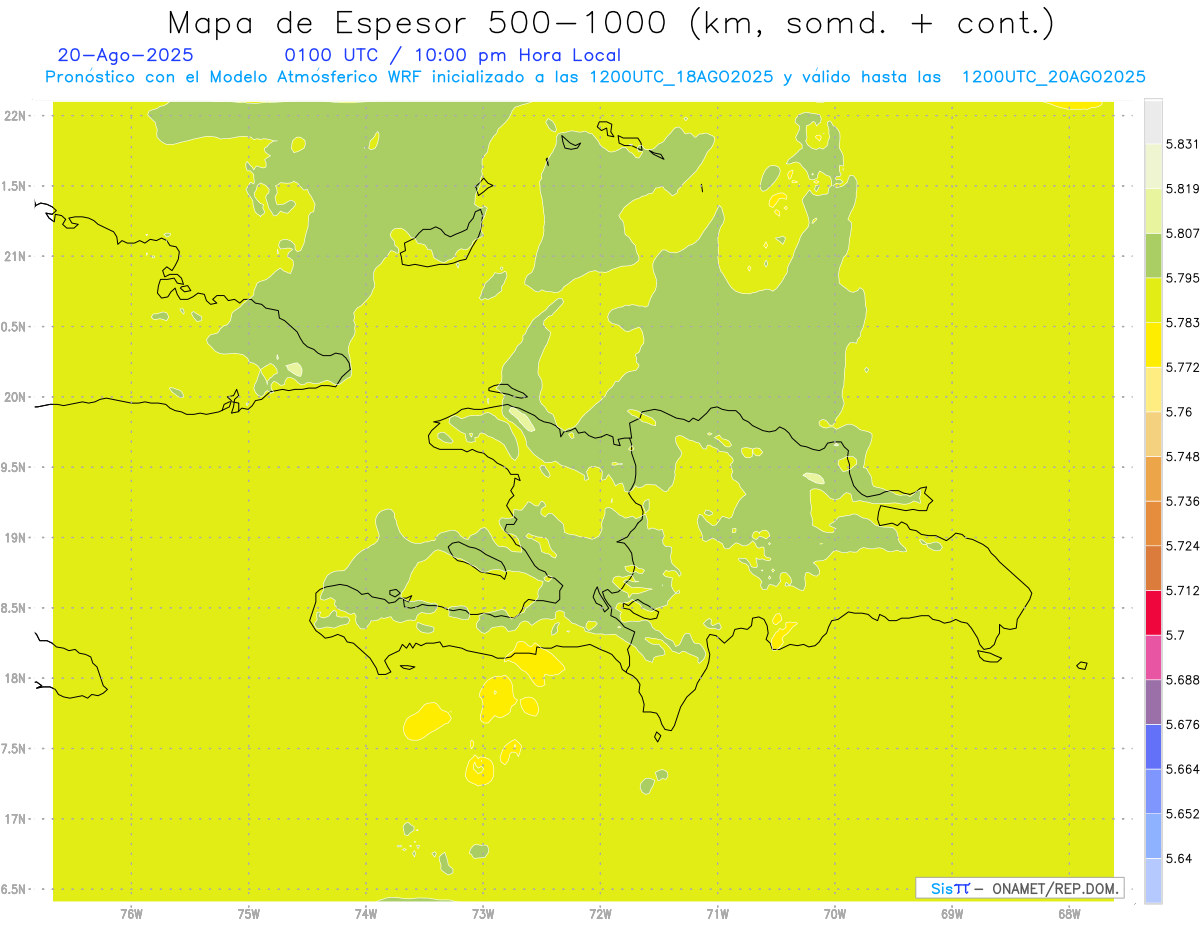This screenshot has width=1200, height=927.
Task: Click the 5.795 legend value
Action: (1182, 278)
